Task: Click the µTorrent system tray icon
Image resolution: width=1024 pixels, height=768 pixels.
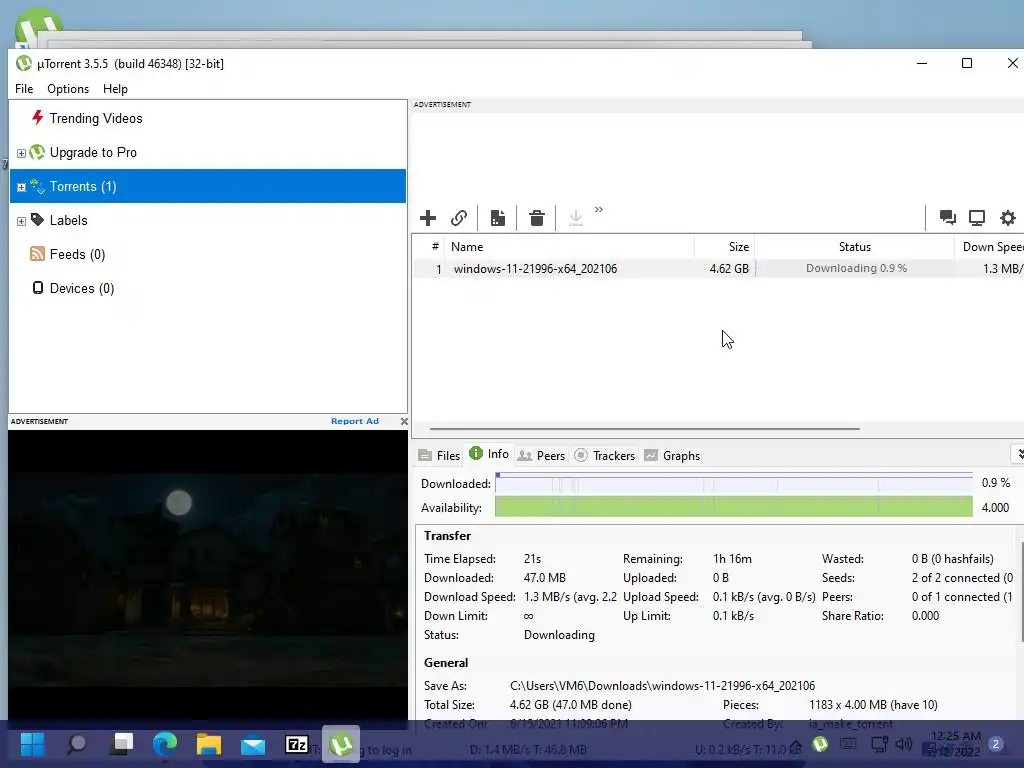Action: coord(820,744)
